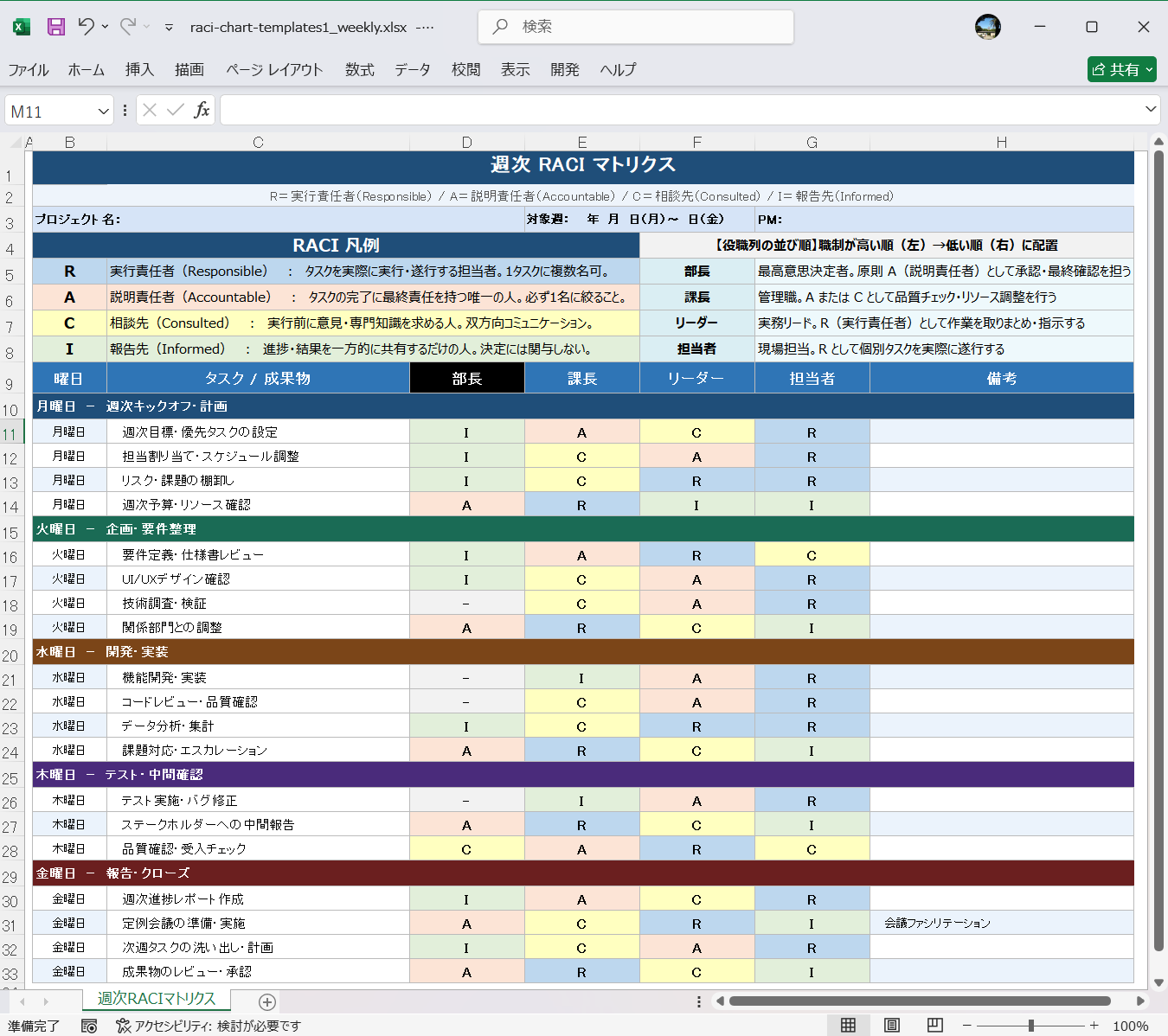
Task: Open Customize Quick Access Toolbar dropdown
Action: point(169,28)
